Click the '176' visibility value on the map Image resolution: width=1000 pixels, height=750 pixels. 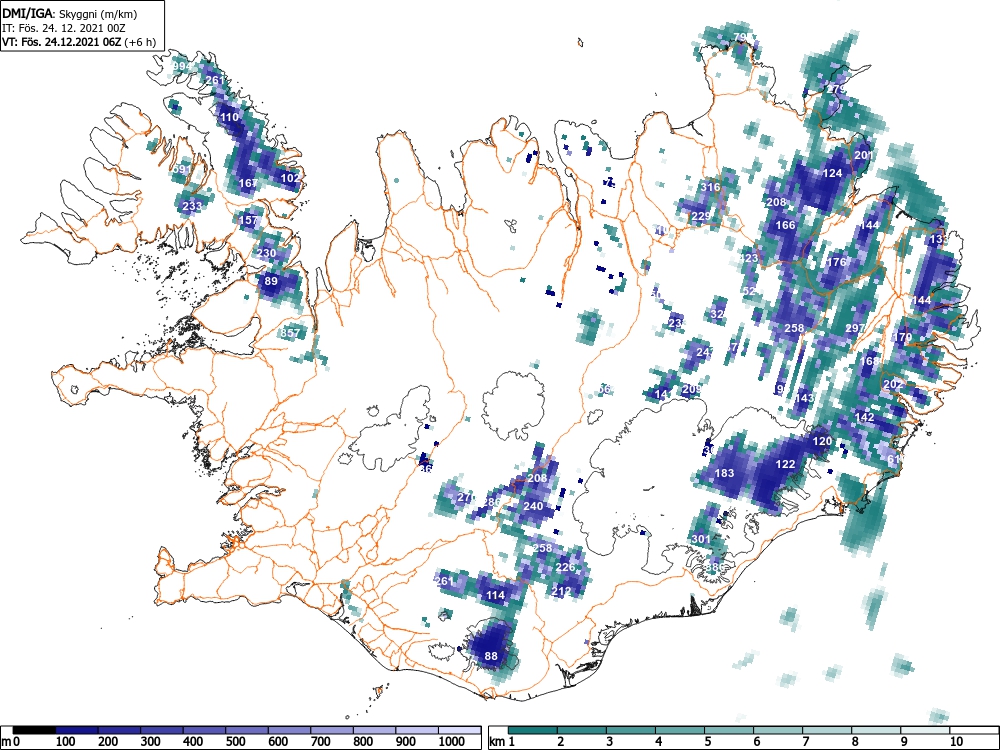(836, 262)
